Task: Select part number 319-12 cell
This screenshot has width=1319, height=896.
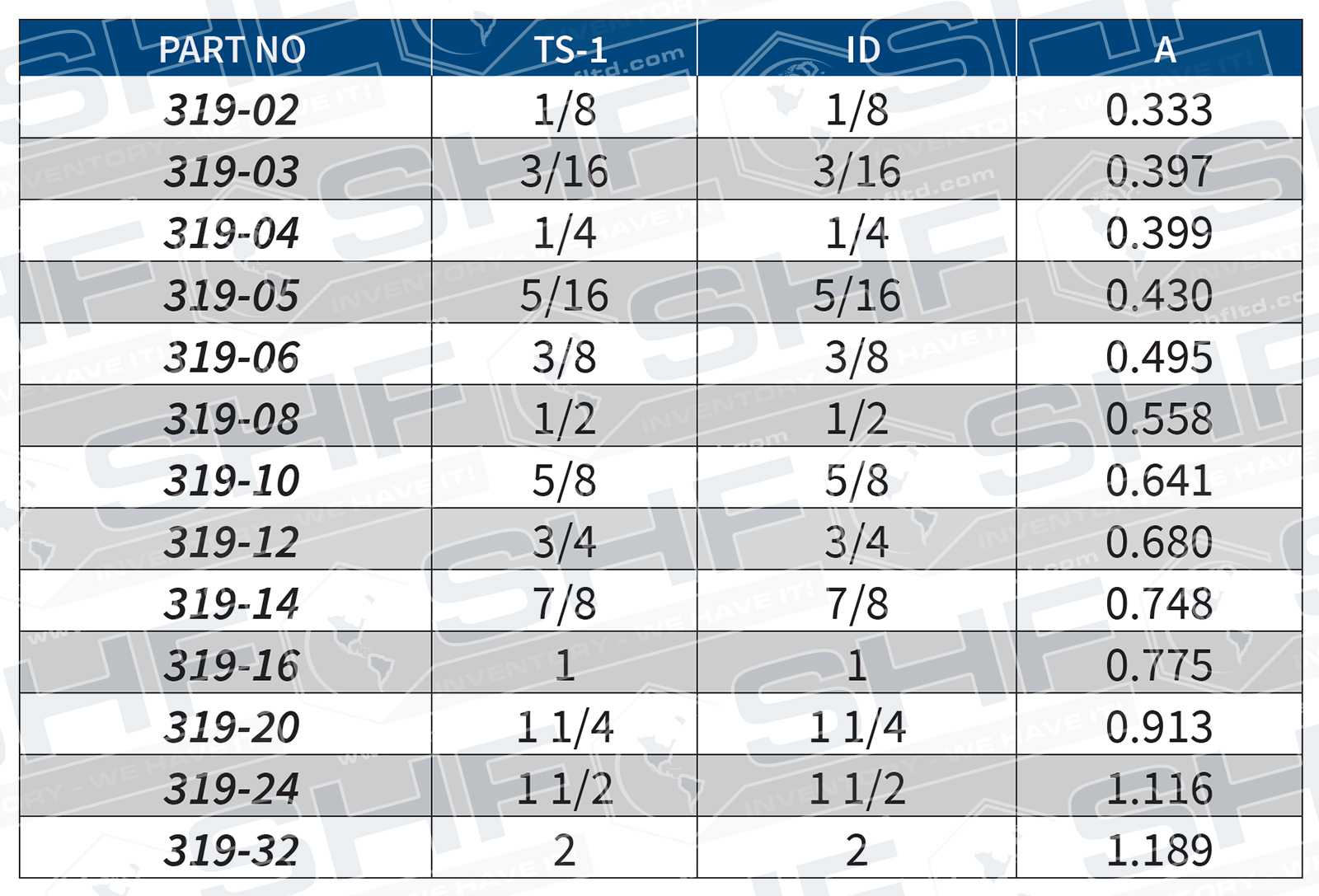Action: pyautogui.click(x=232, y=542)
